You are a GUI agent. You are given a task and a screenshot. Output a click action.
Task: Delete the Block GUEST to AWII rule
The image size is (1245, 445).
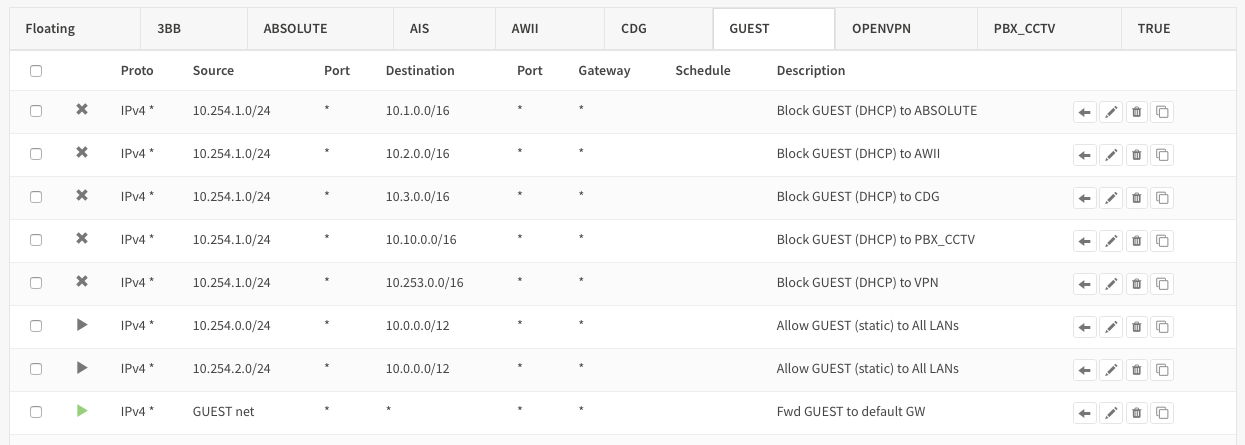pyautogui.click(x=1137, y=155)
